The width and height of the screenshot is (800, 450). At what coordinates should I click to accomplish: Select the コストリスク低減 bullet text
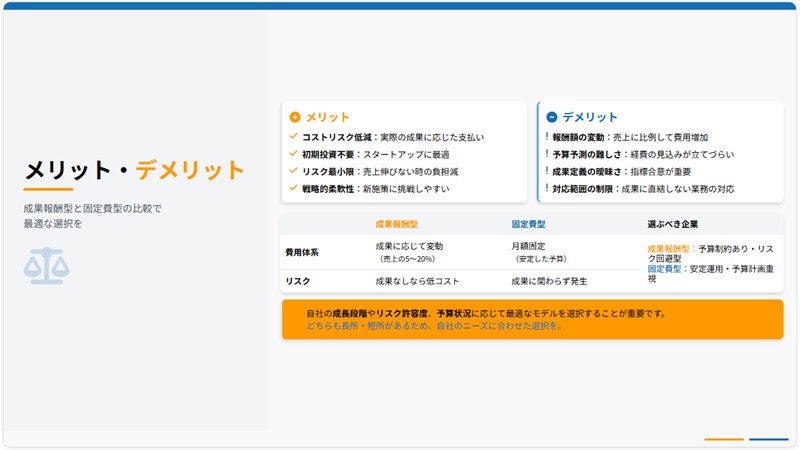coord(393,137)
